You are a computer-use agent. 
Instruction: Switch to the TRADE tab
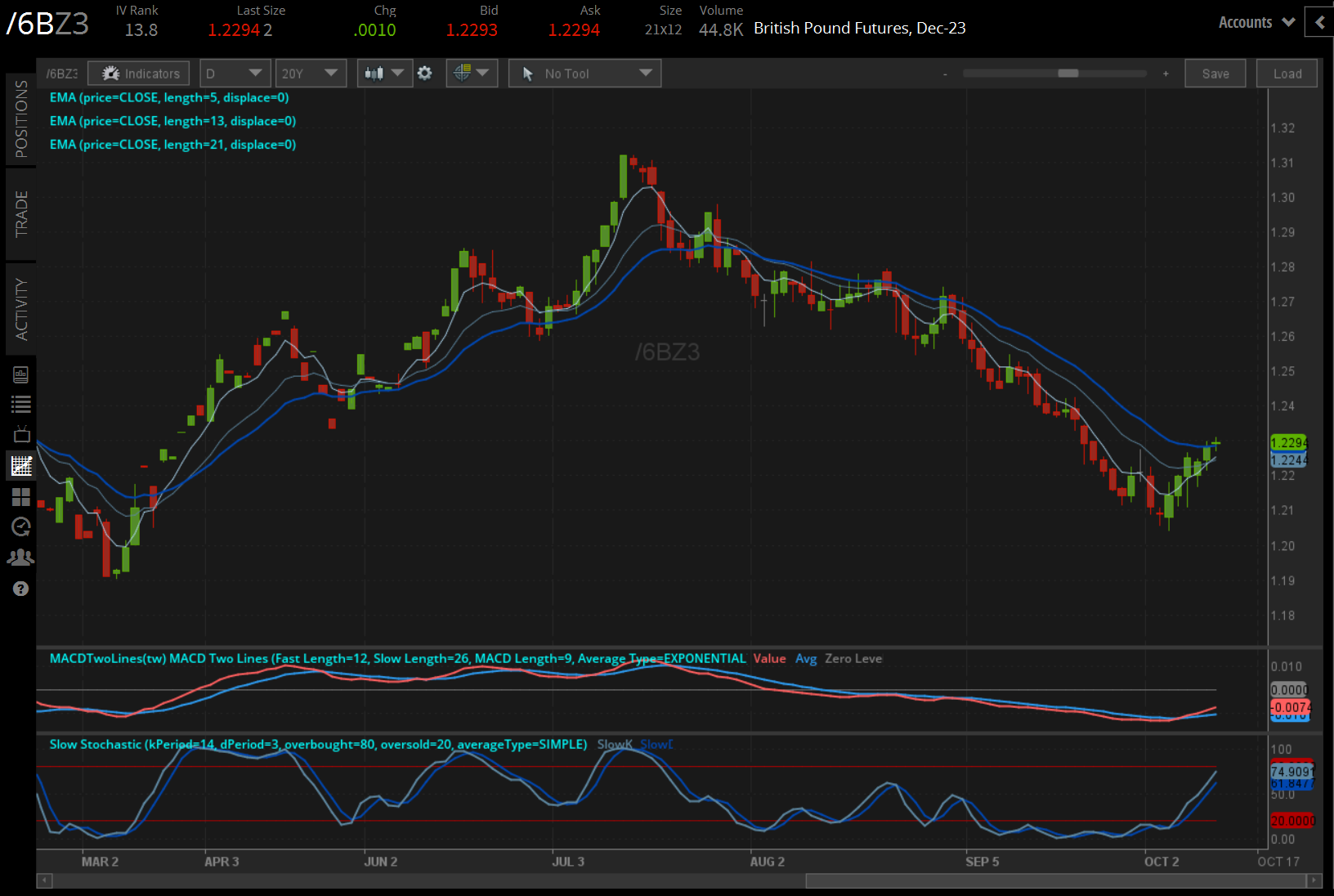click(21, 214)
